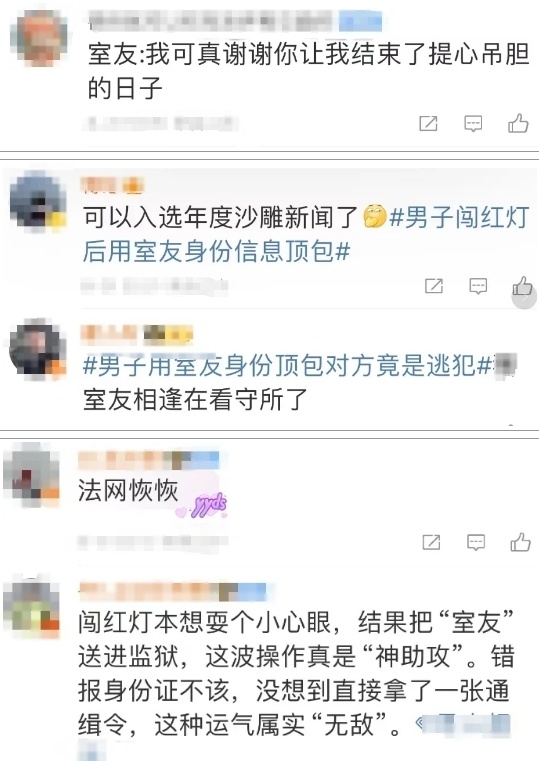
Task: Like the comment about 提心吊胆的日子
Action: pos(518,123)
